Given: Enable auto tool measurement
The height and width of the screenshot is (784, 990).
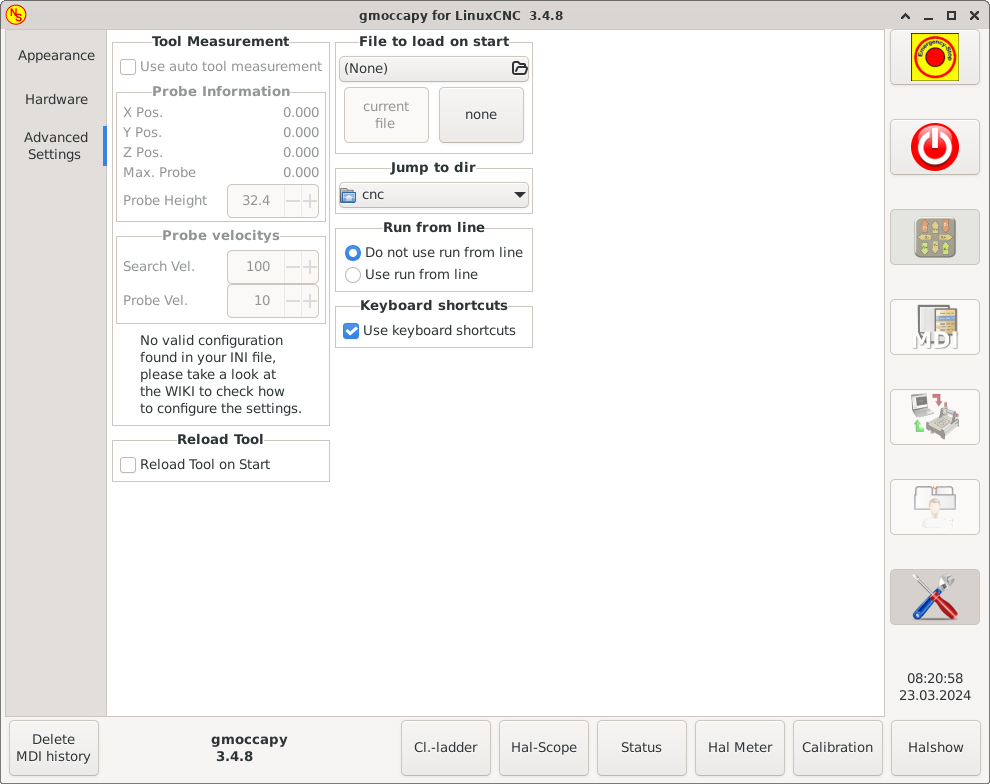Looking at the screenshot, I should [127, 66].
